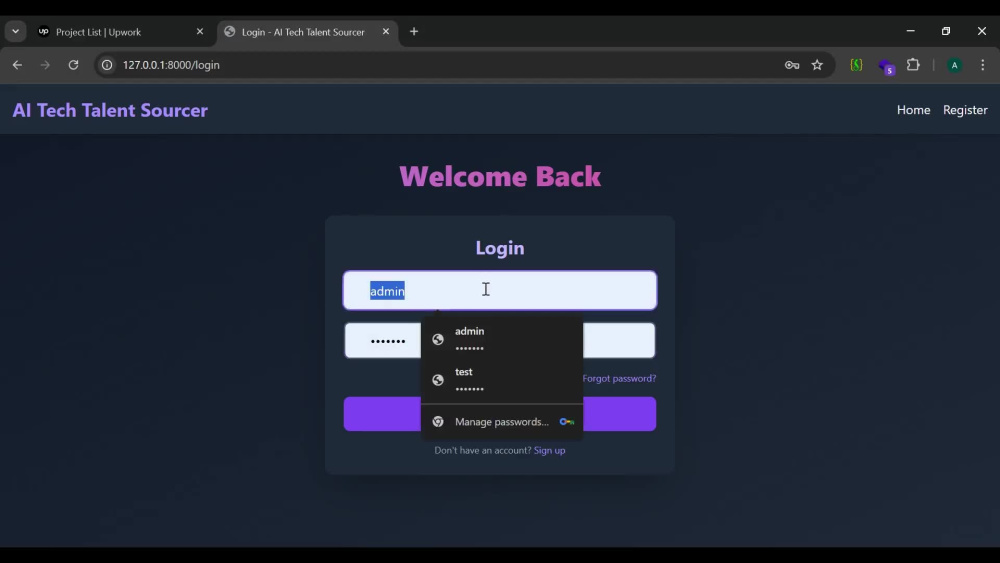
Task: Click the AI Tech Talent Sourcer logo
Action: pyautogui.click(x=110, y=110)
